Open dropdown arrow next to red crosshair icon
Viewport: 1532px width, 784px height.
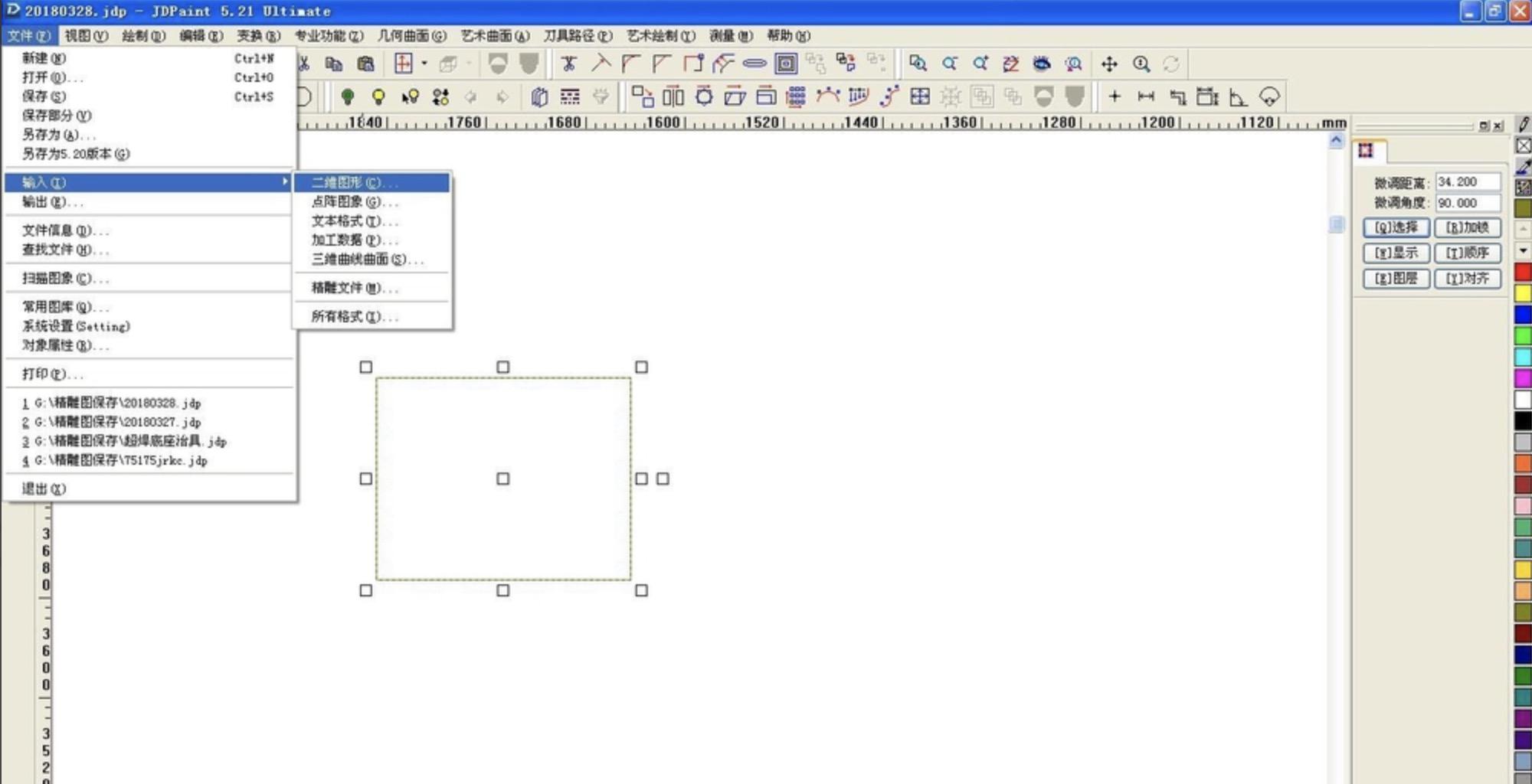424,64
